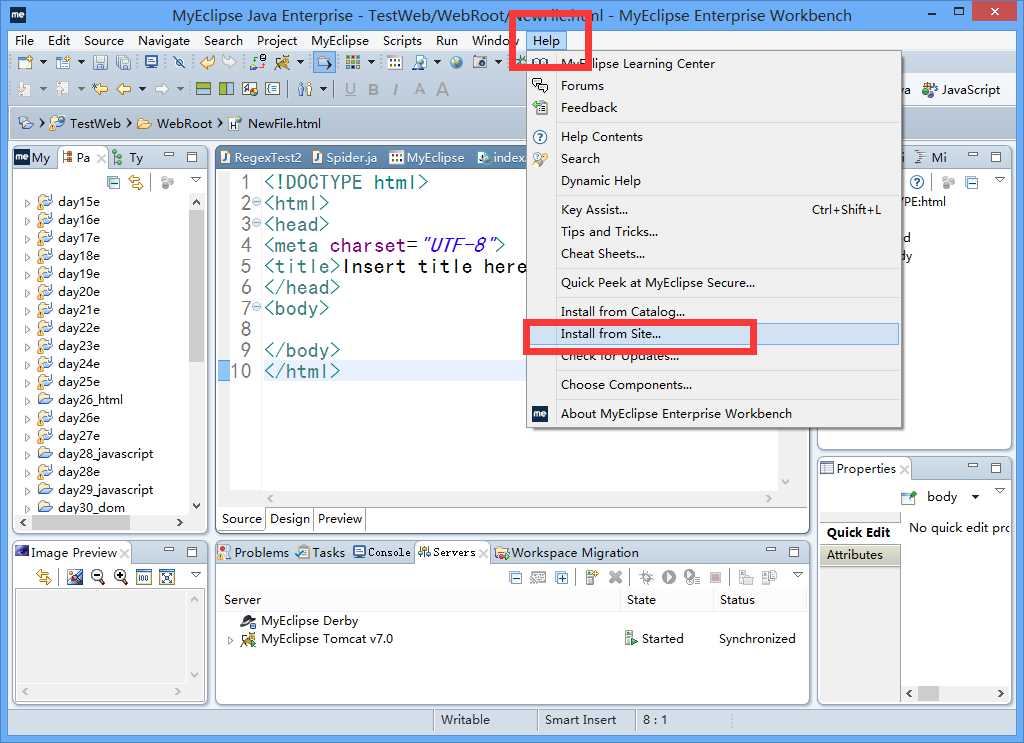Open the Package Explorer view menu triangle
Viewport: 1024px width, 743px height.
coord(196,180)
